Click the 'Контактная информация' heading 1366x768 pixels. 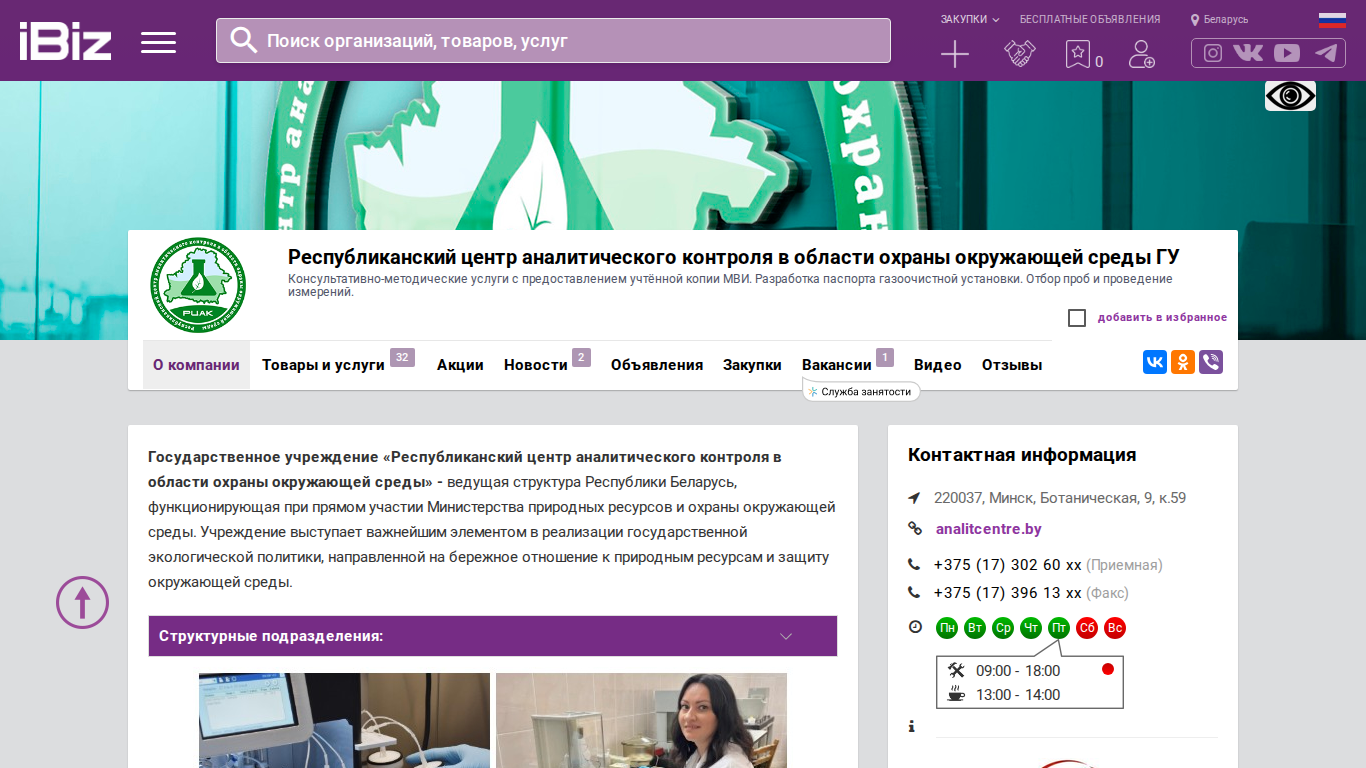(x=1022, y=455)
